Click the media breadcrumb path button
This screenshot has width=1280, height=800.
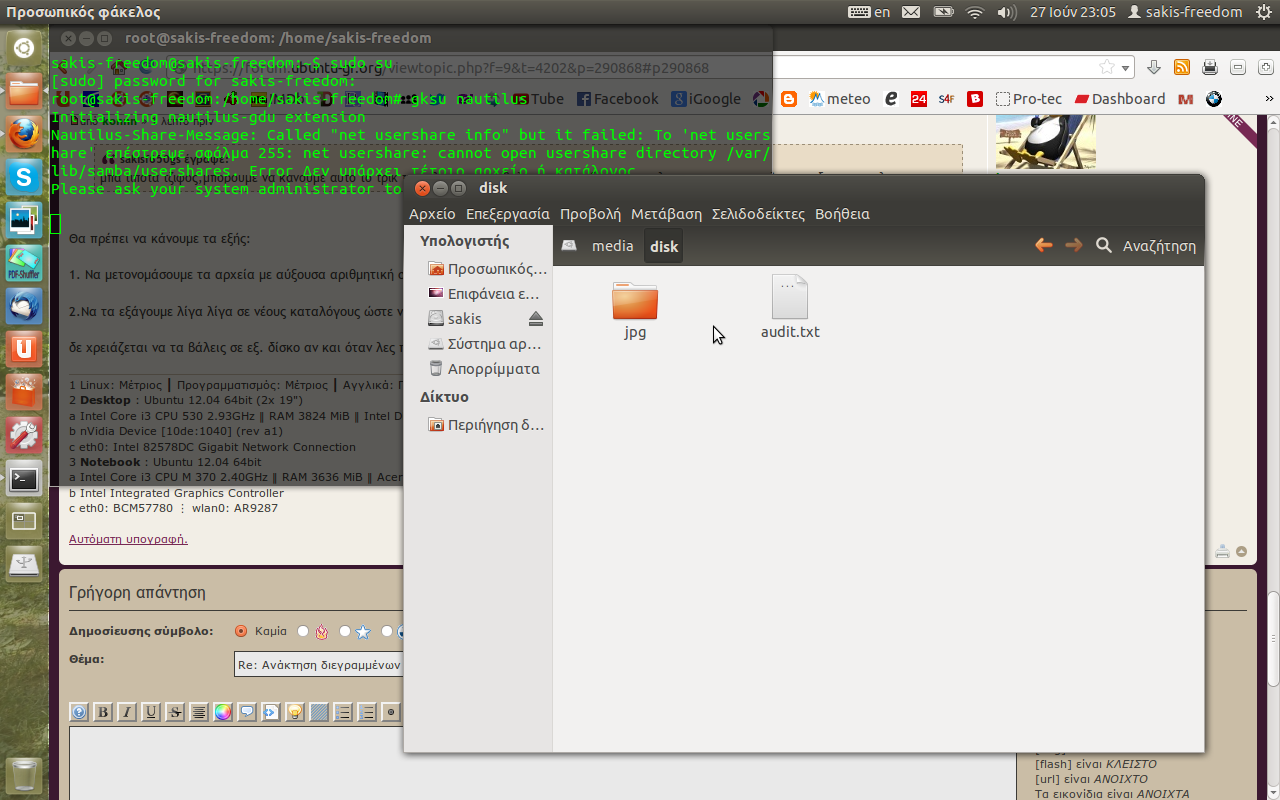pyautogui.click(x=612, y=246)
